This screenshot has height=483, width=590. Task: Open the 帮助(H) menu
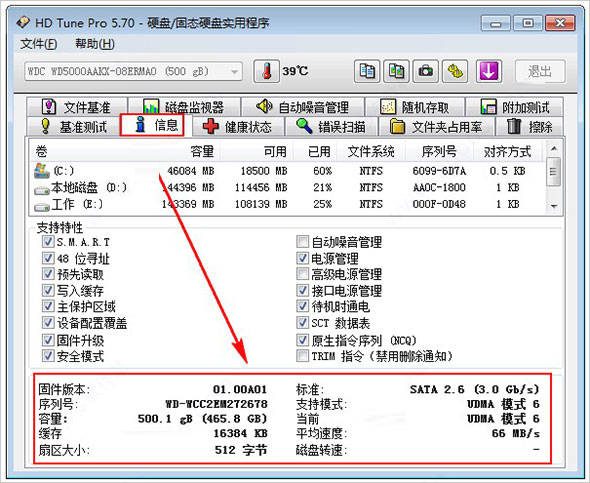(x=94, y=44)
